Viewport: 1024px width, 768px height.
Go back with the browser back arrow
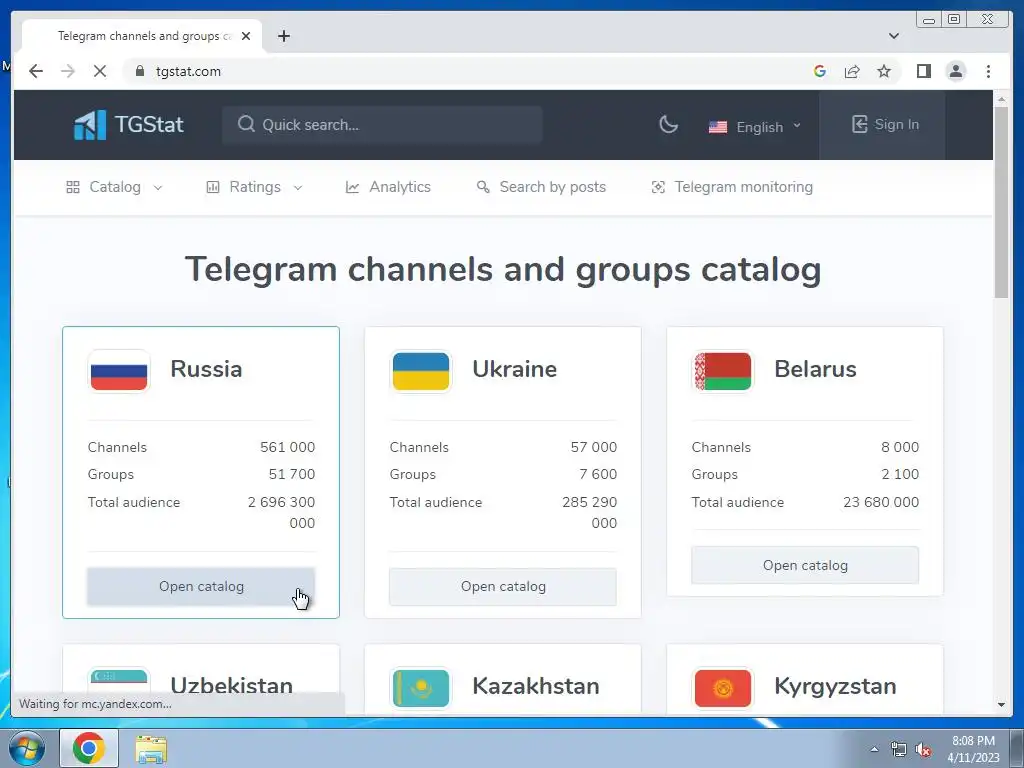click(x=36, y=71)
